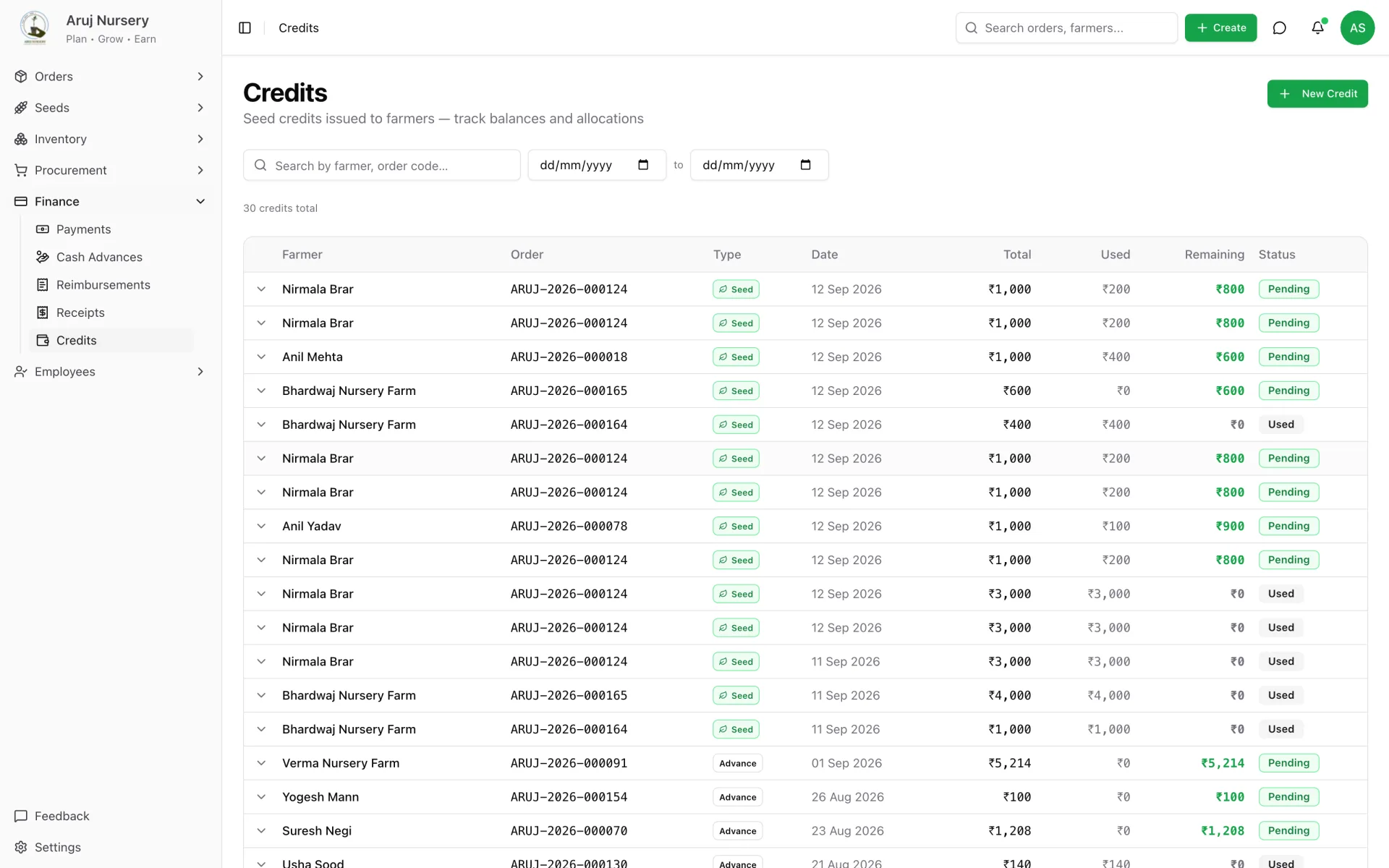Viewport: 1389px width, 868px height.
Task: Click the Procurement cart icon
Action: (21, 170)
